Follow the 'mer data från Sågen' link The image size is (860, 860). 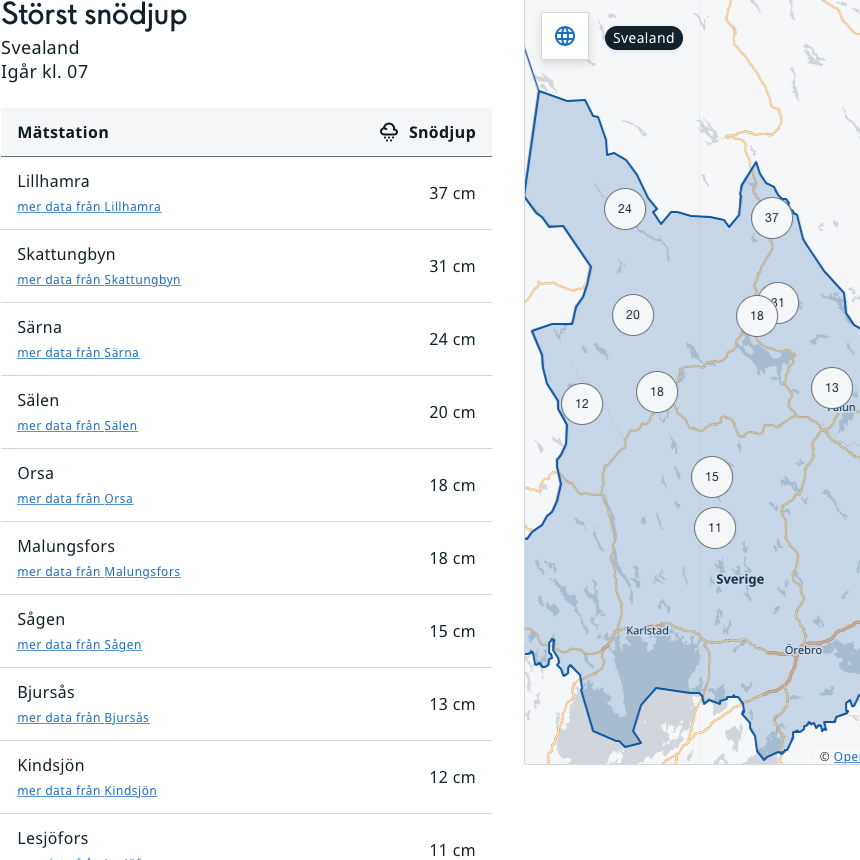79,645
